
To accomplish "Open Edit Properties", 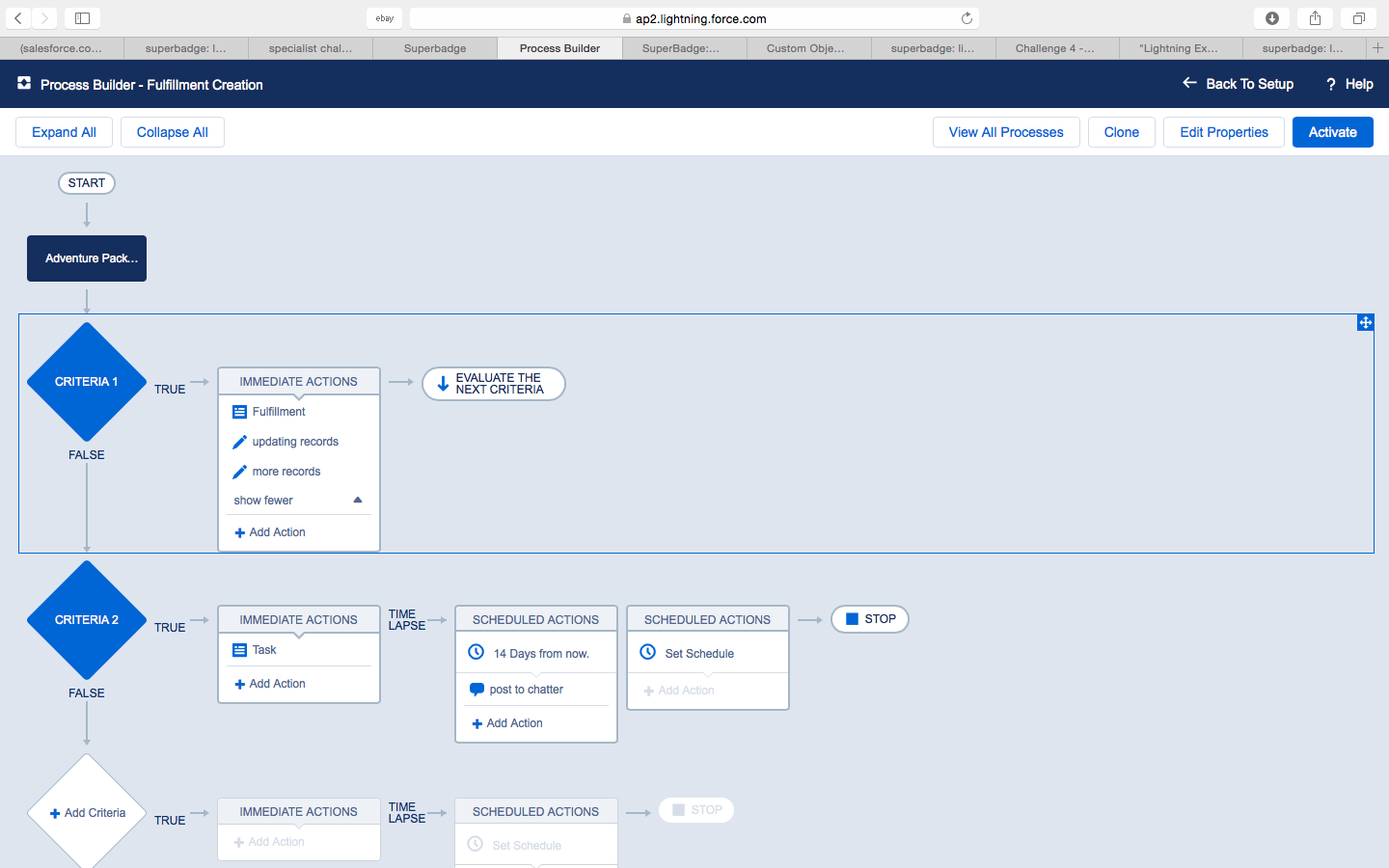I will pos(1224,132).
